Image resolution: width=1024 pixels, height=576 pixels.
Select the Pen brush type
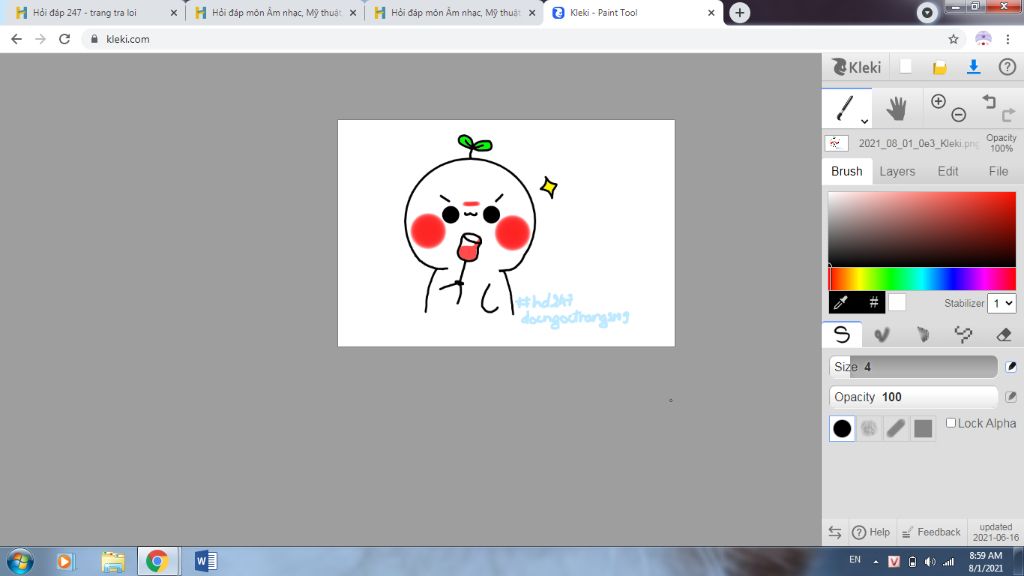pyautogui.click(x=842, y=334)
